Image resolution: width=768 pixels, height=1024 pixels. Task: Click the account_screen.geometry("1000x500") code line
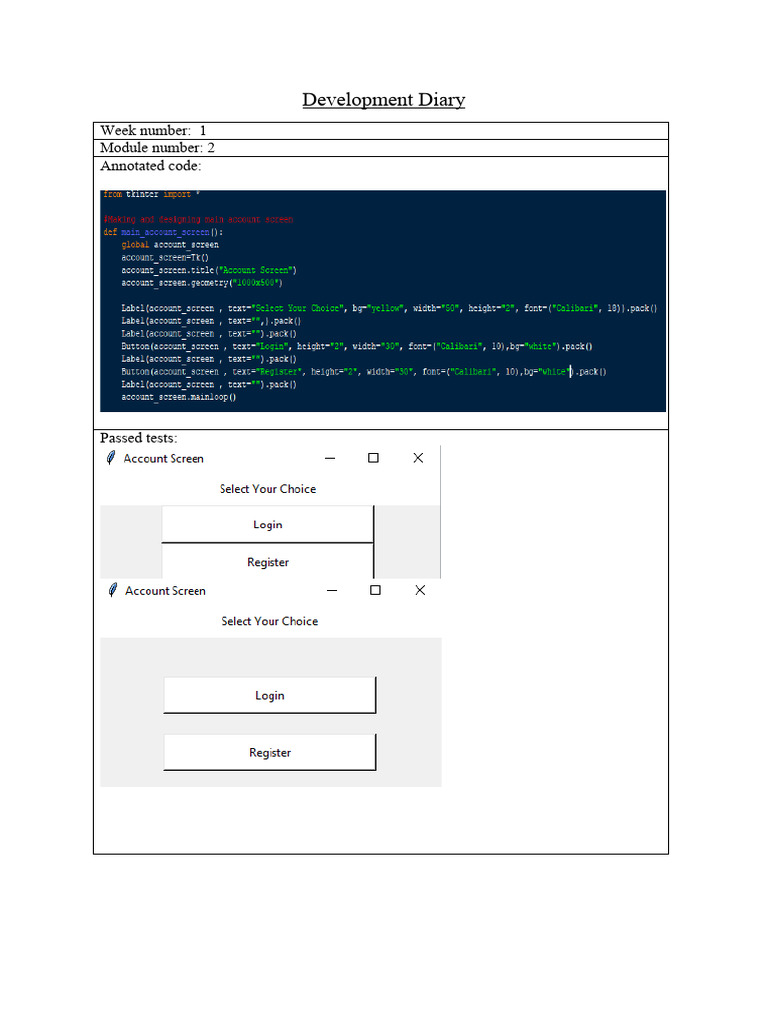[202, 283]
